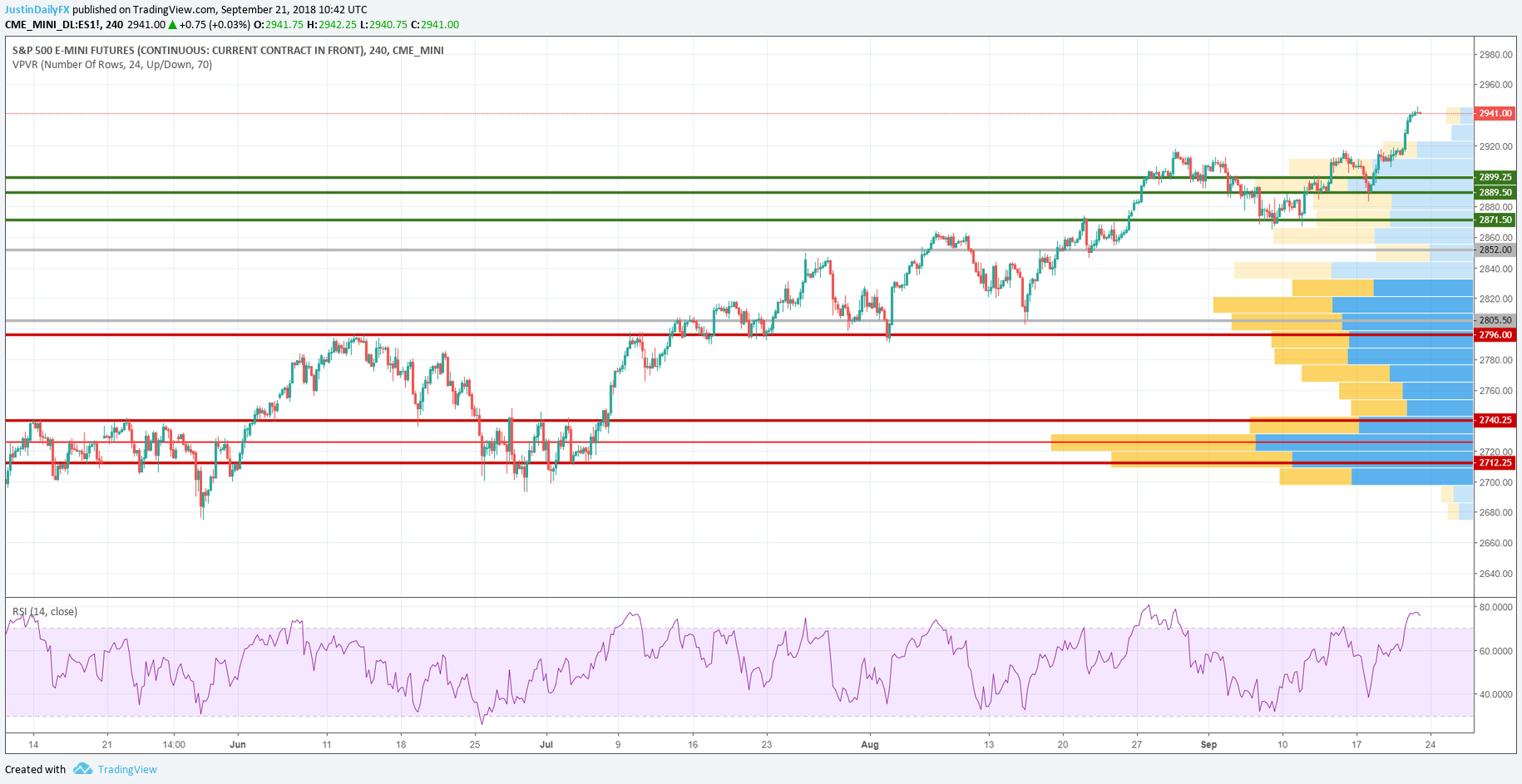This screenshot has height=784, width=1522.
Task: Select the 2740.25 red level label
Action: click(x=1495, y=420)
